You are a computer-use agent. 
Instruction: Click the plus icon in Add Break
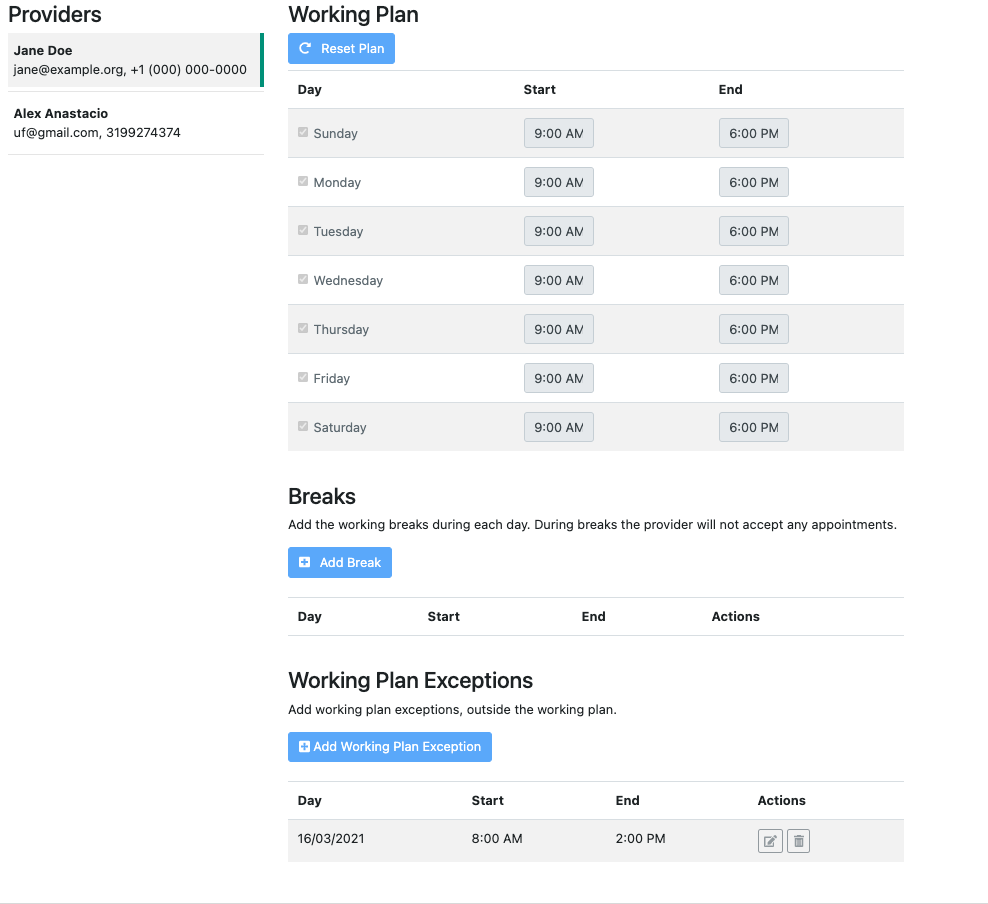[x=304, y=562]
